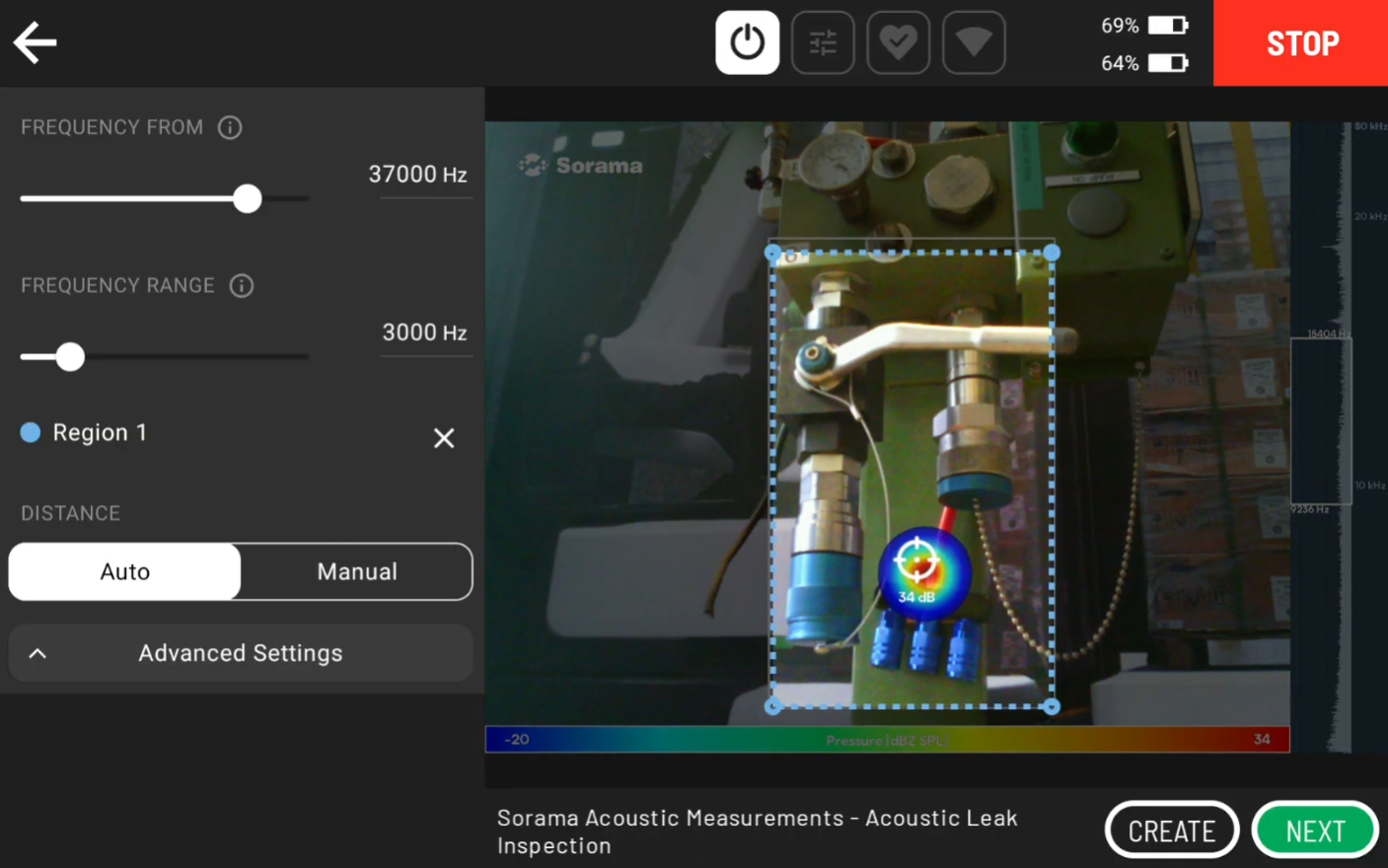Viewport: 1388px width, 868px height.
Task: Click the top-right region selection handle
Action: tap(1052, 253)
